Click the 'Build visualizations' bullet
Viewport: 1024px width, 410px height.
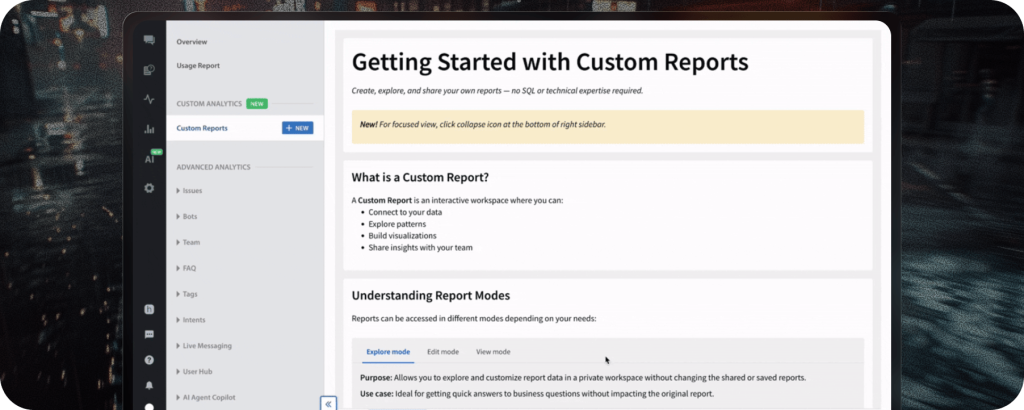coord(402,236)
